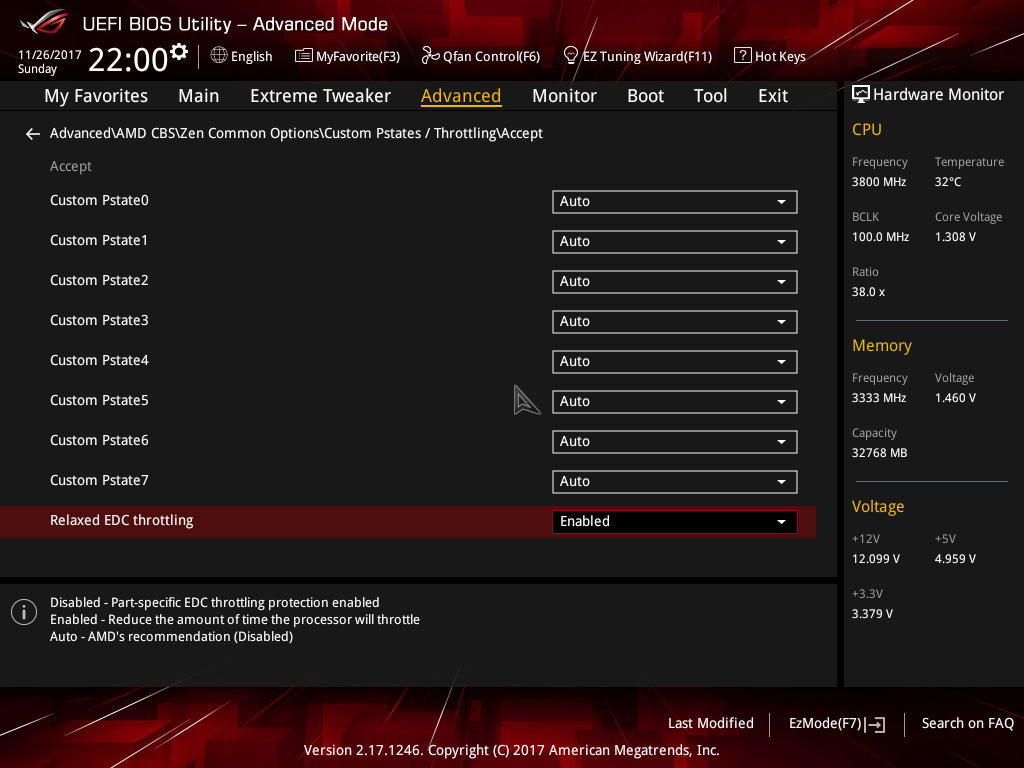The height and width of the screenshot is (768, 1024).
Task: Click CPU frequency 3800 MHz value
Action: click(878, 182)
